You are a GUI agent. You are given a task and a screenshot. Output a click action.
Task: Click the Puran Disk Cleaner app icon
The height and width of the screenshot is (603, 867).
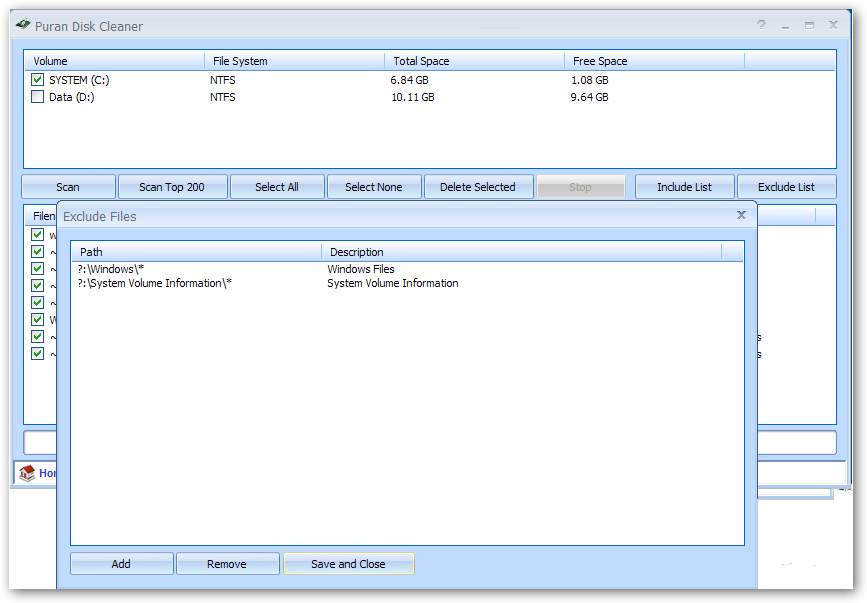(x=23, y=24)
